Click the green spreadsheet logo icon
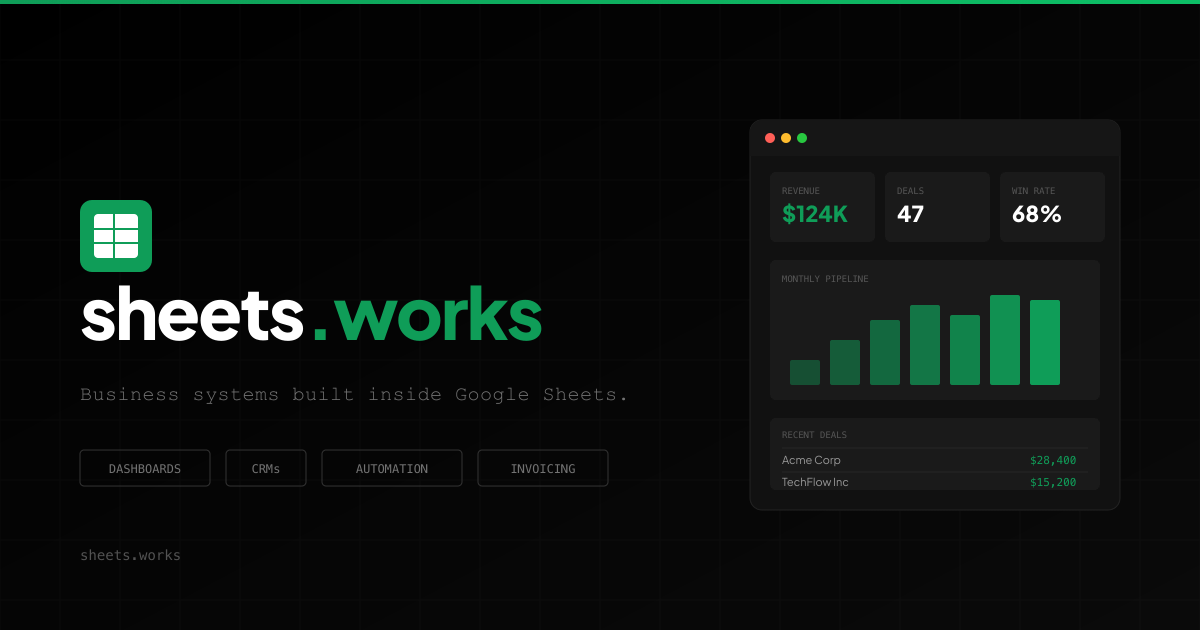 [x=116, y=236]
